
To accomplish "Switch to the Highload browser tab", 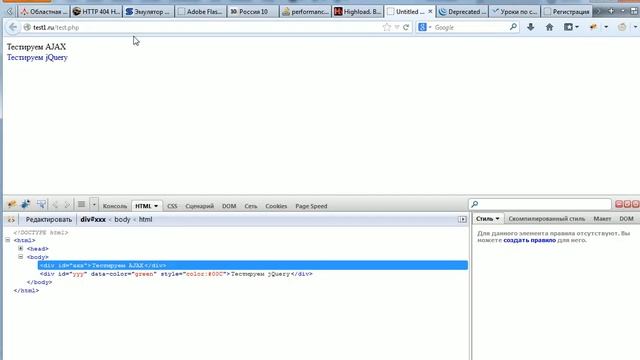I will point(358,12).
